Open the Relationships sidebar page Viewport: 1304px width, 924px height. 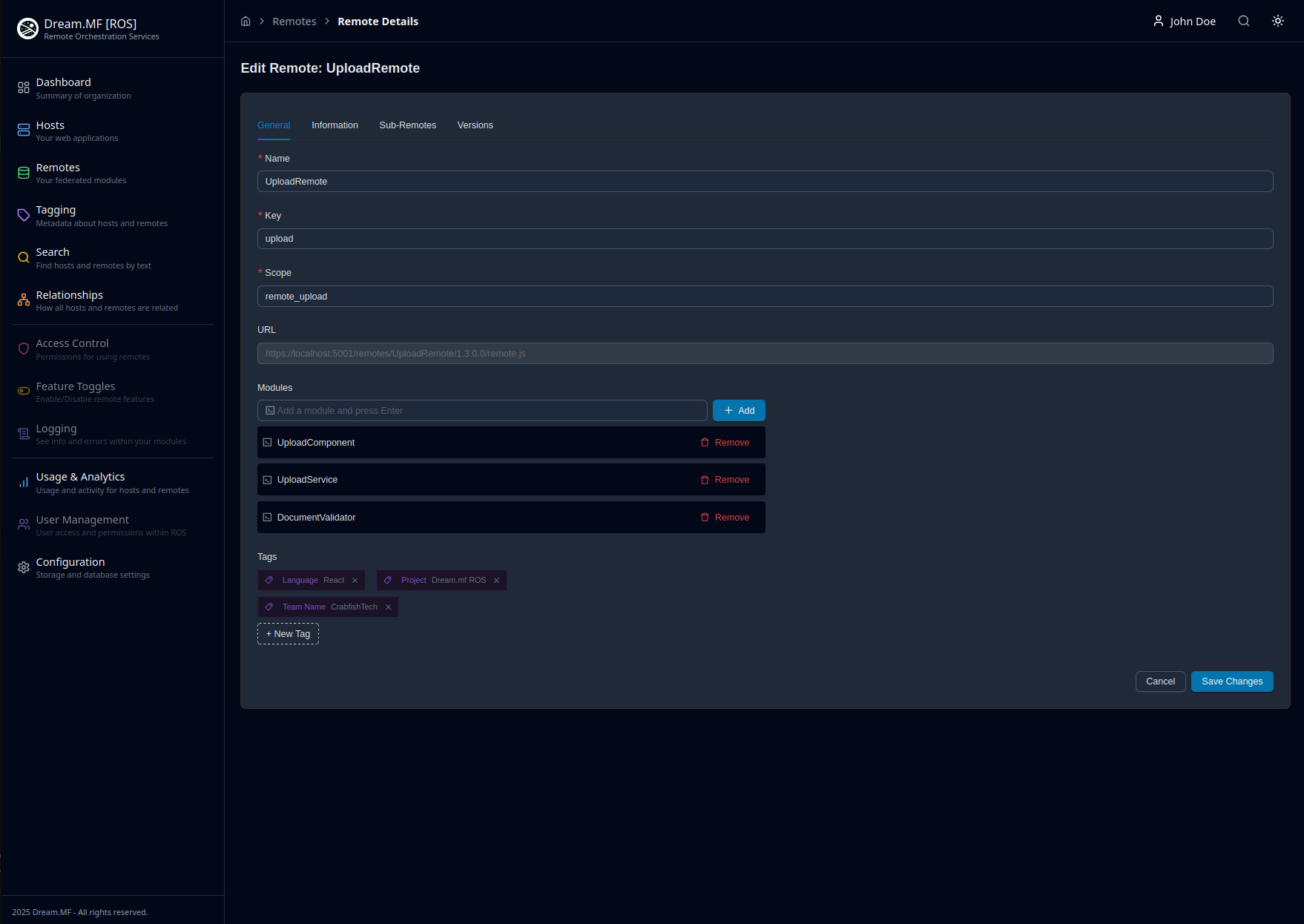pyautogui.click(x=69, y=295)
